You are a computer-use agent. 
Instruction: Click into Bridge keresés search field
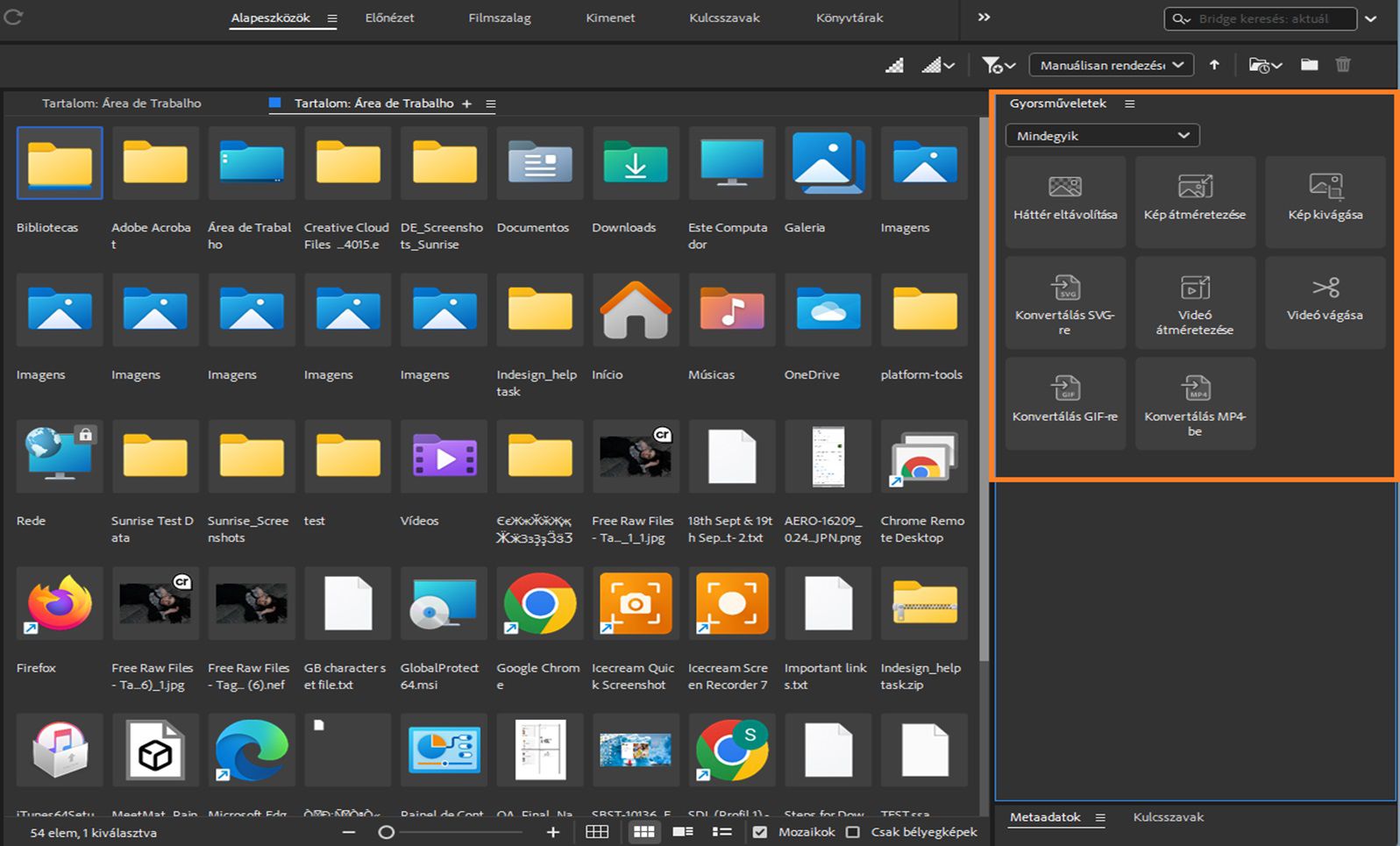1261,18
